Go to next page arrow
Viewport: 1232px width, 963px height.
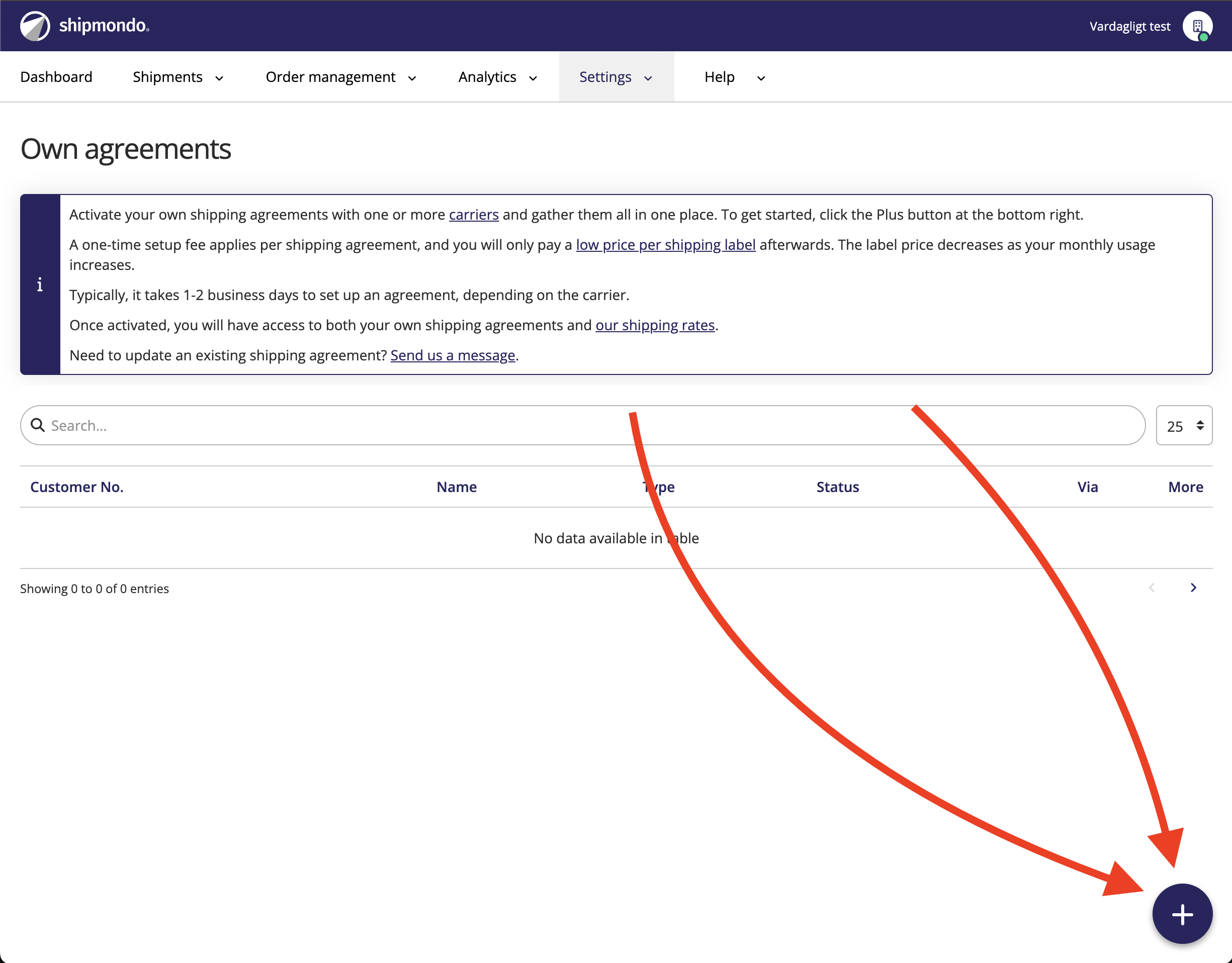pos(1193,588)
